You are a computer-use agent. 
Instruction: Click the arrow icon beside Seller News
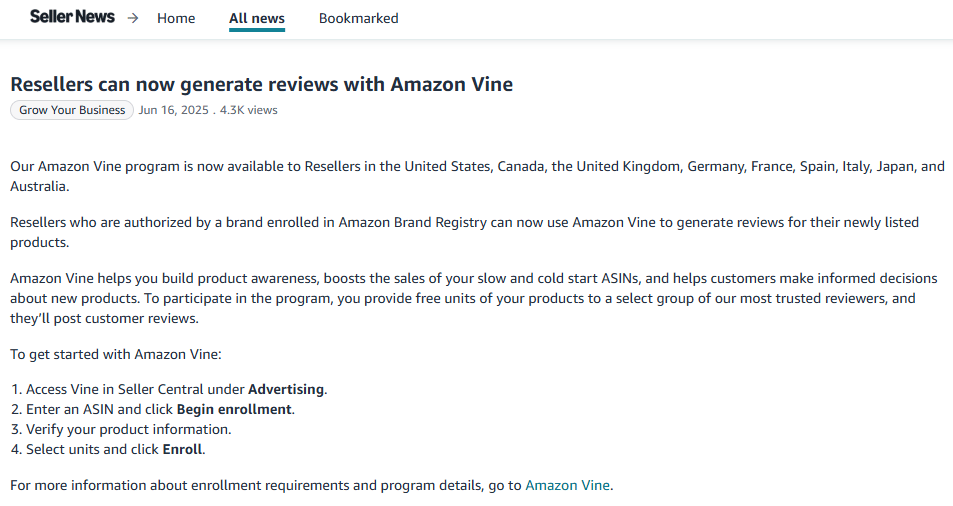pyautogui.click(x=133, y=18)
